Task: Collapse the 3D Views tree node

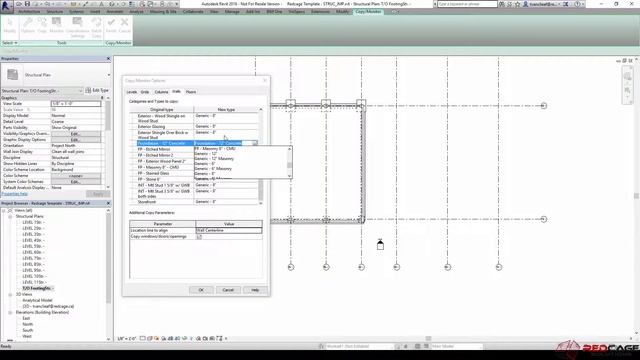Action: pyautogui.click(x=10, y=294)
